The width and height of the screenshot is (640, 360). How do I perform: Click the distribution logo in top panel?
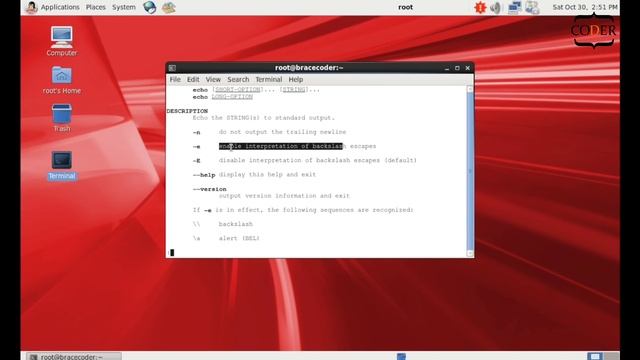click(x=31, y=7)
